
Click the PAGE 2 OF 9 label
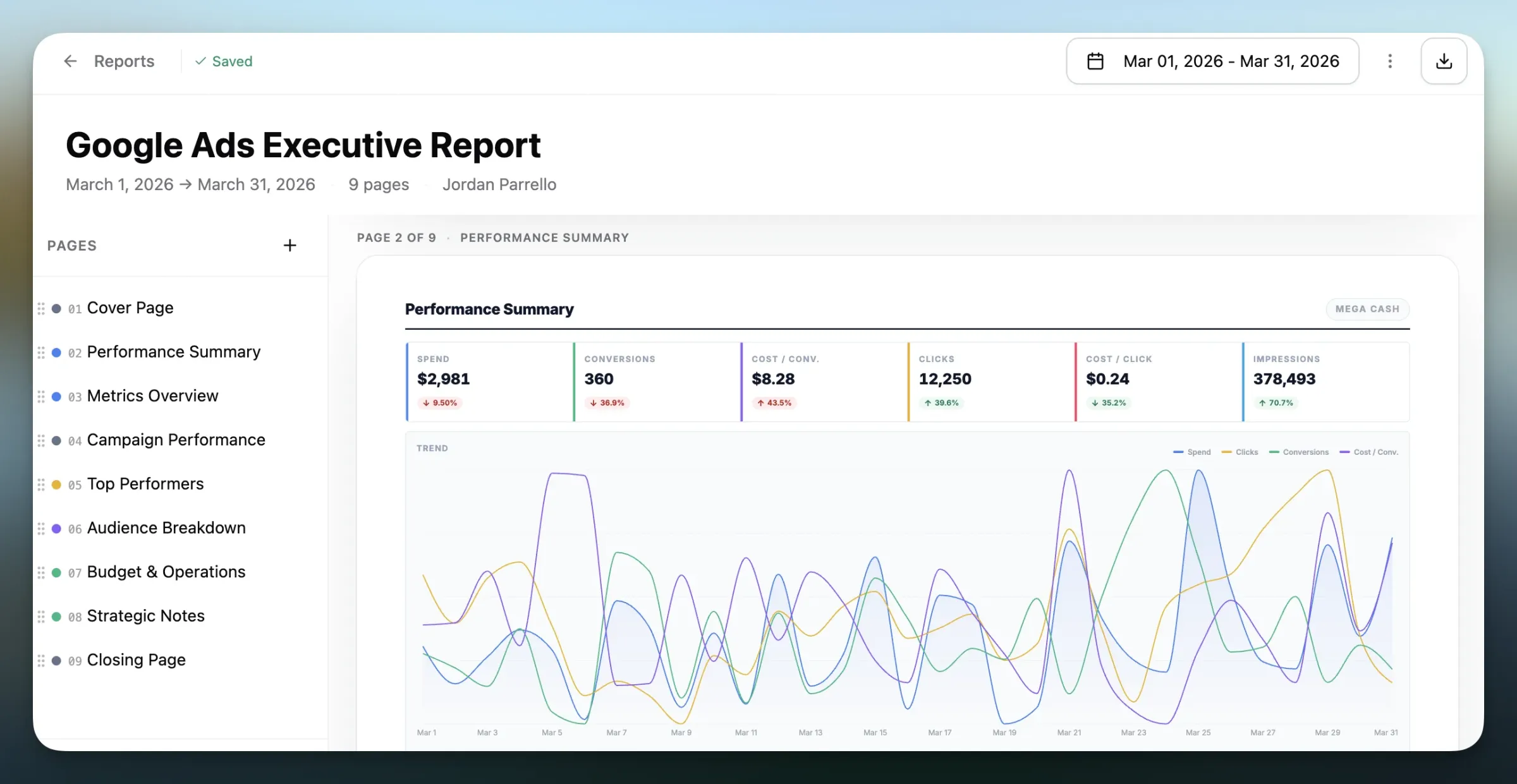[396, 238]
